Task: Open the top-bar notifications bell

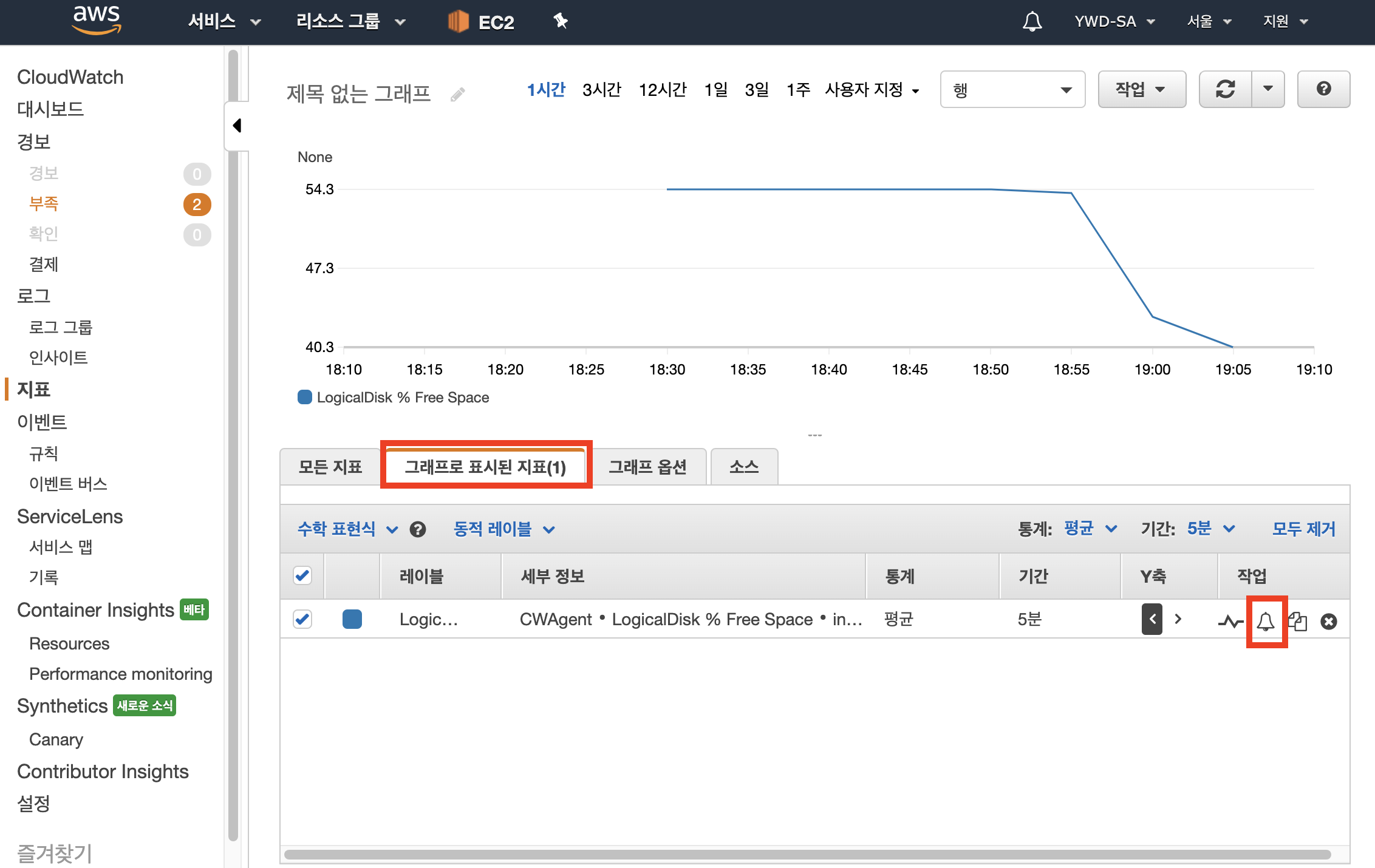Action: click(x=1032, y=22)
